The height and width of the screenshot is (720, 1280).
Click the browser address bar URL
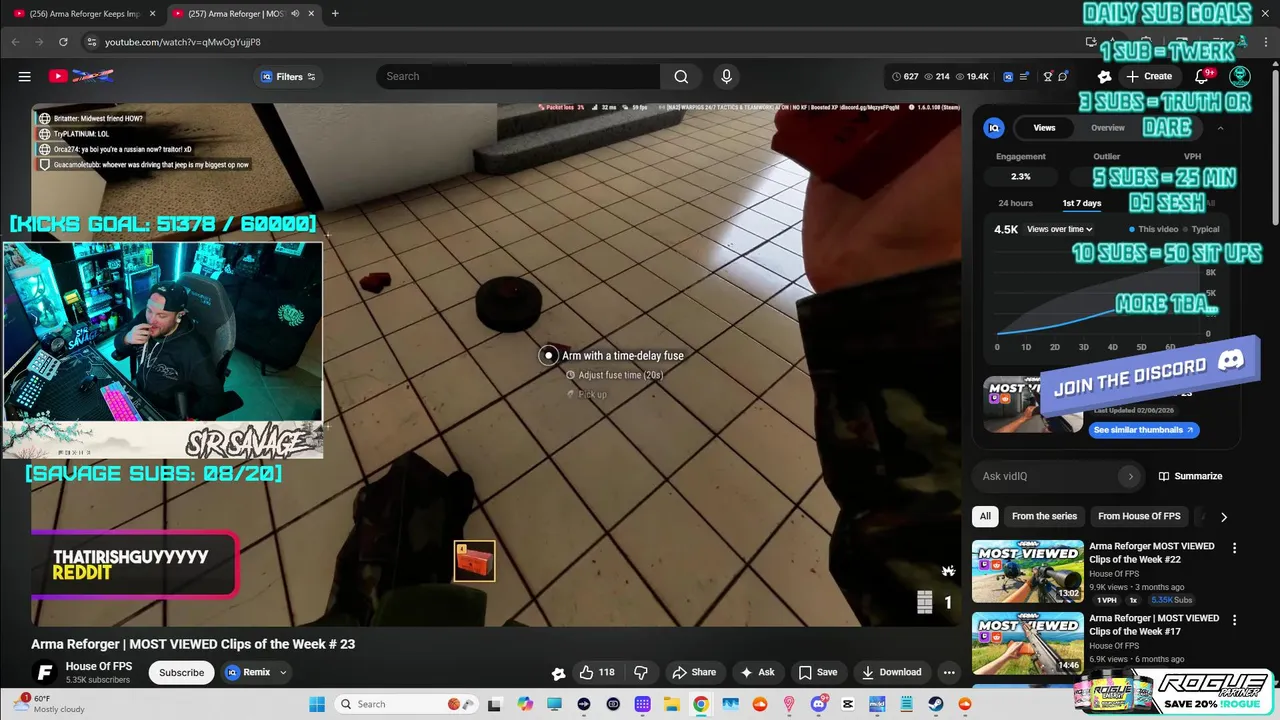[183, 42]
